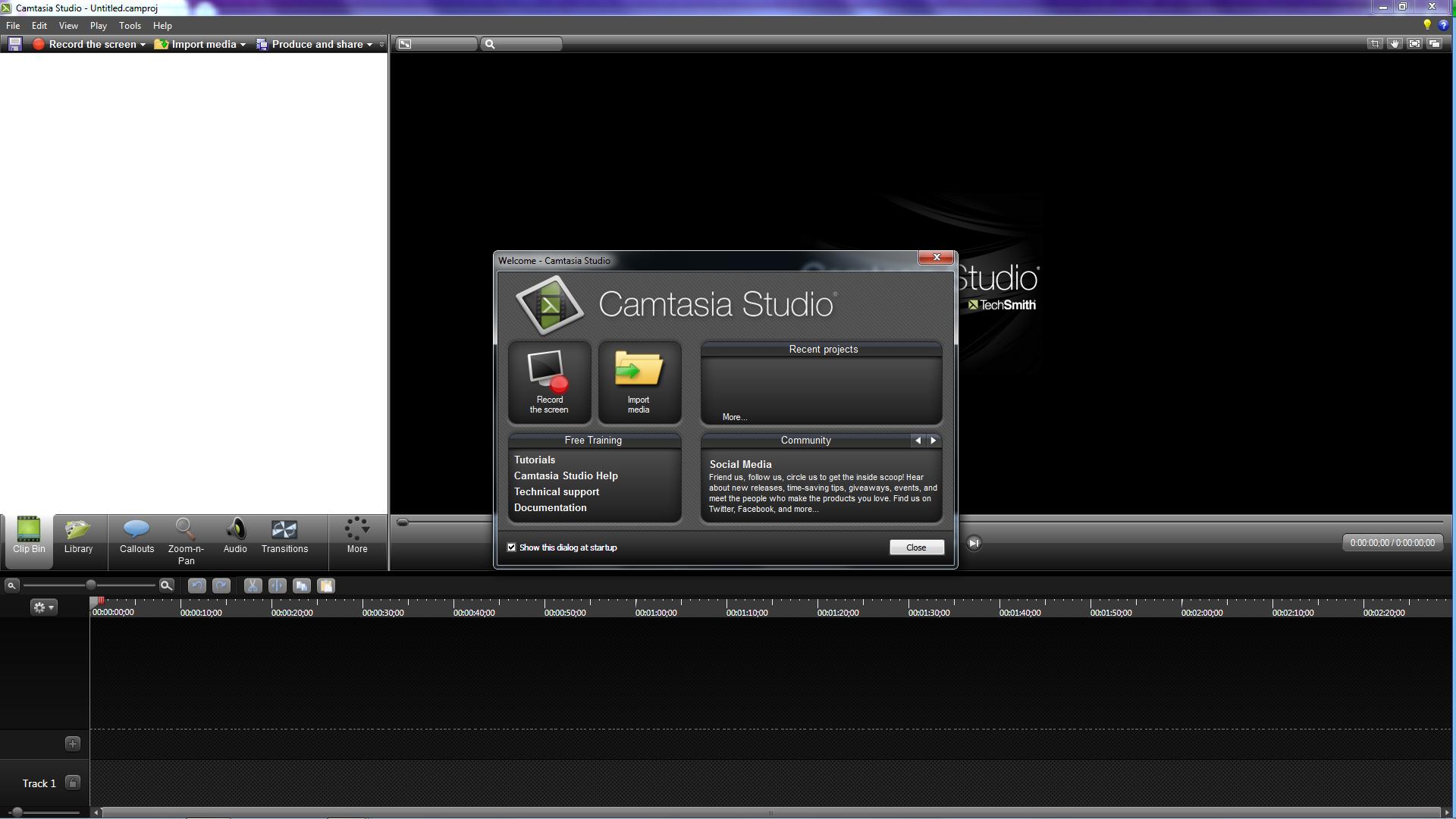Click the track height slider handle
Screen dimensions: 1456x819
point(17,812)
